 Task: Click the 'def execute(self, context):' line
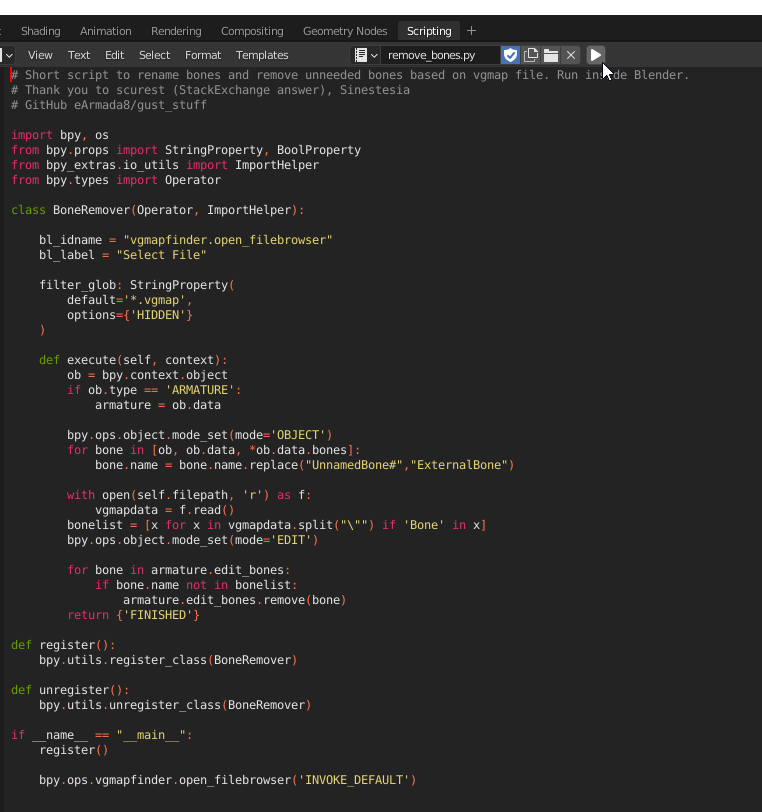133,360
